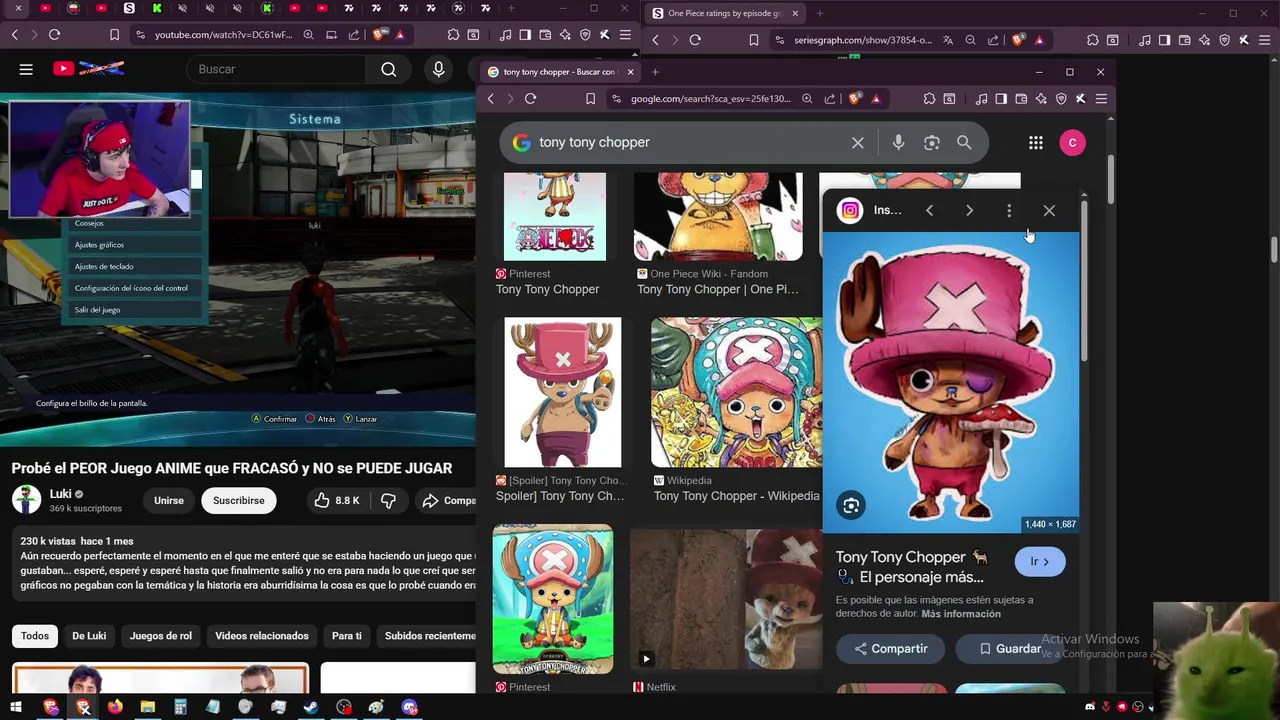Reload the Google search page
1280x720 pixels.
[531, 99]
